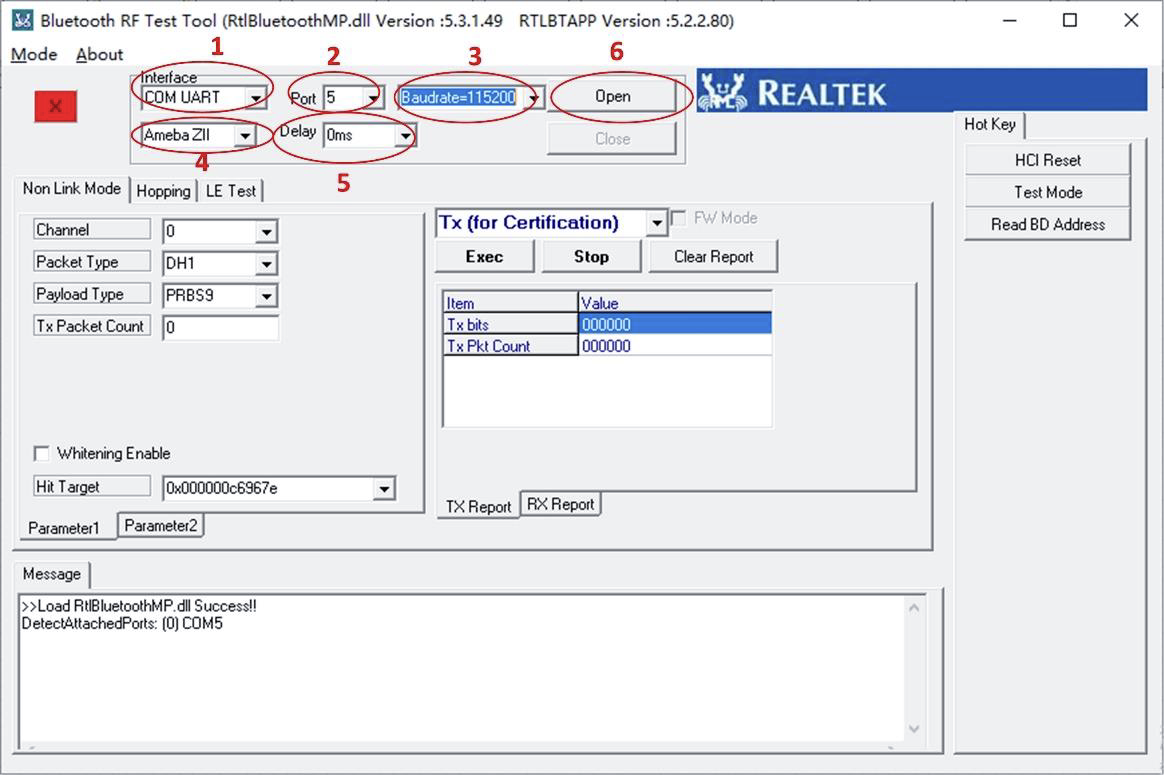The height and width of the screenshot is (775, 1164).
Task: Click the Read BD Address button
Action: click(1047, 224)
